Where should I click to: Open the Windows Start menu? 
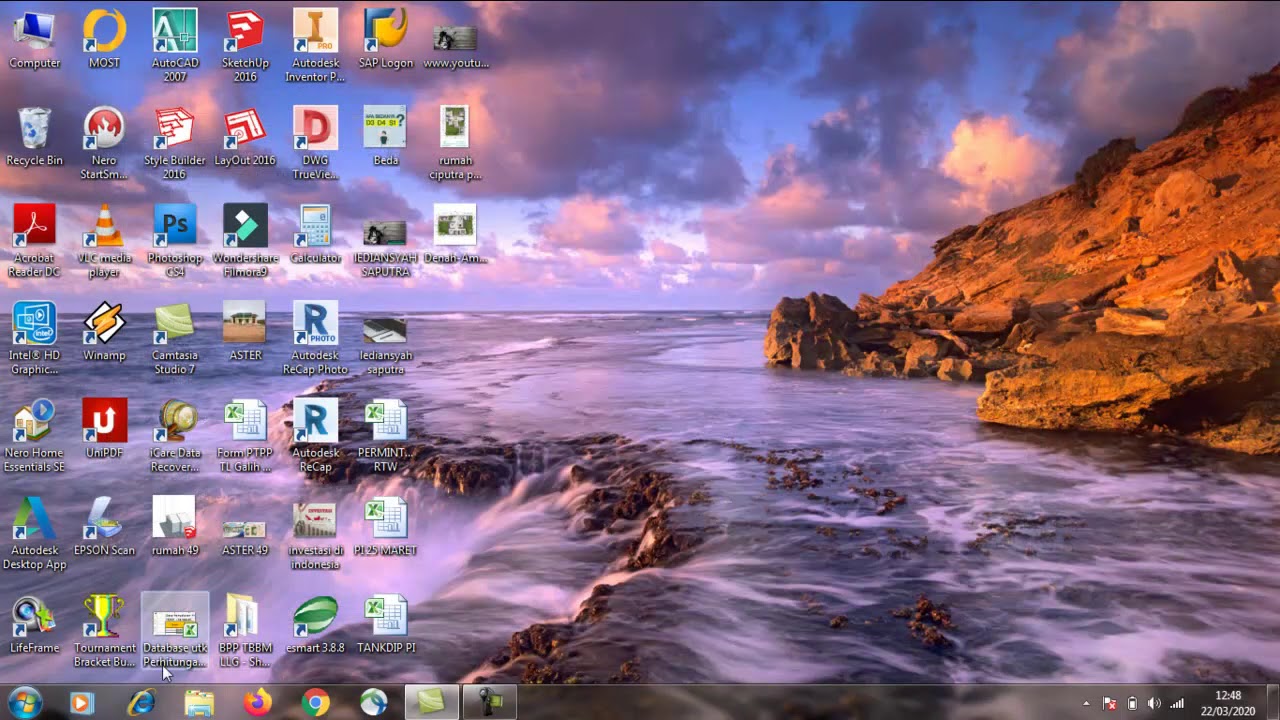click(24, 703)
